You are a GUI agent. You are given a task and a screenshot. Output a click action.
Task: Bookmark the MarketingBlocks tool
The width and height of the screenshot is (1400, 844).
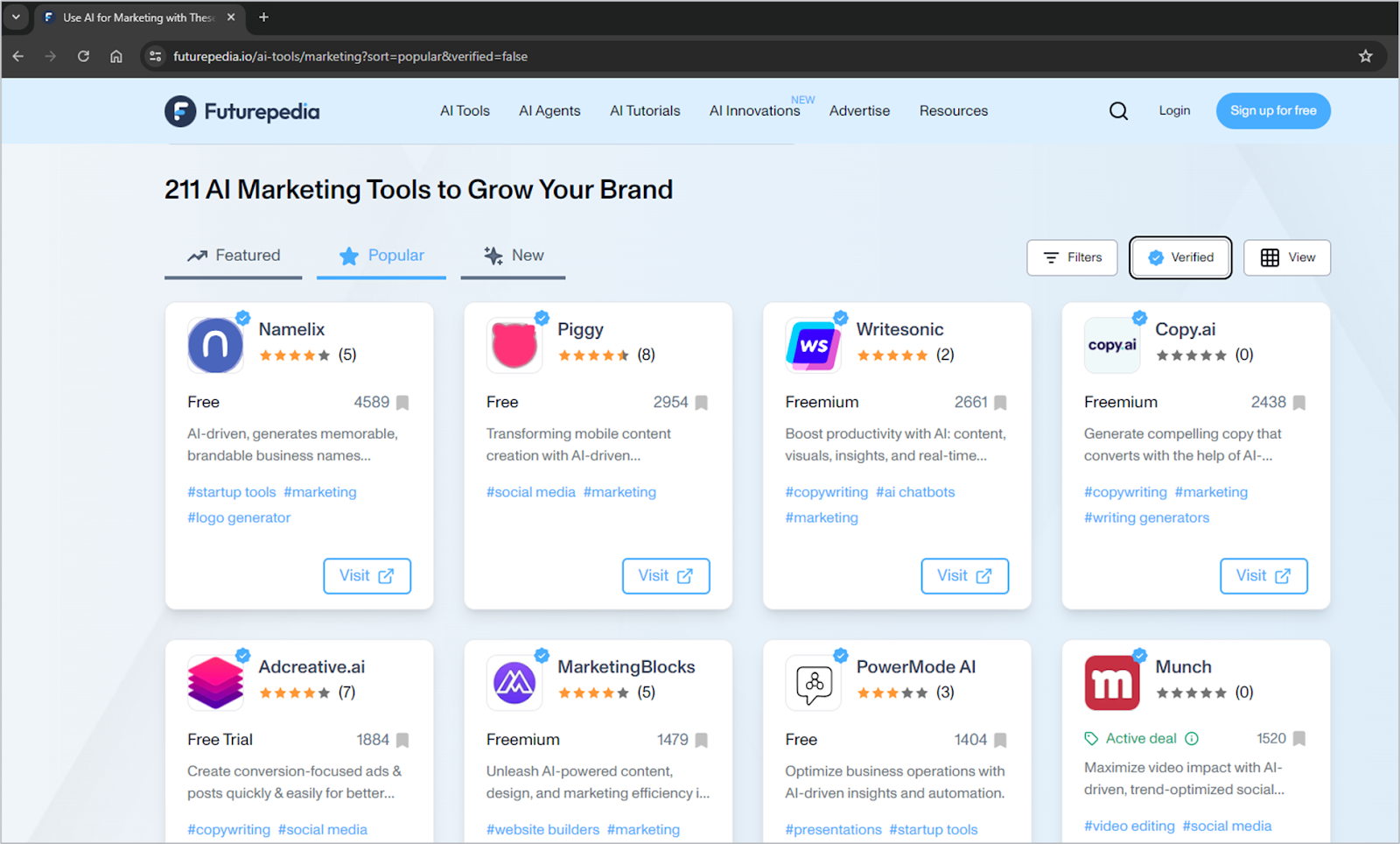pos(702,740)
